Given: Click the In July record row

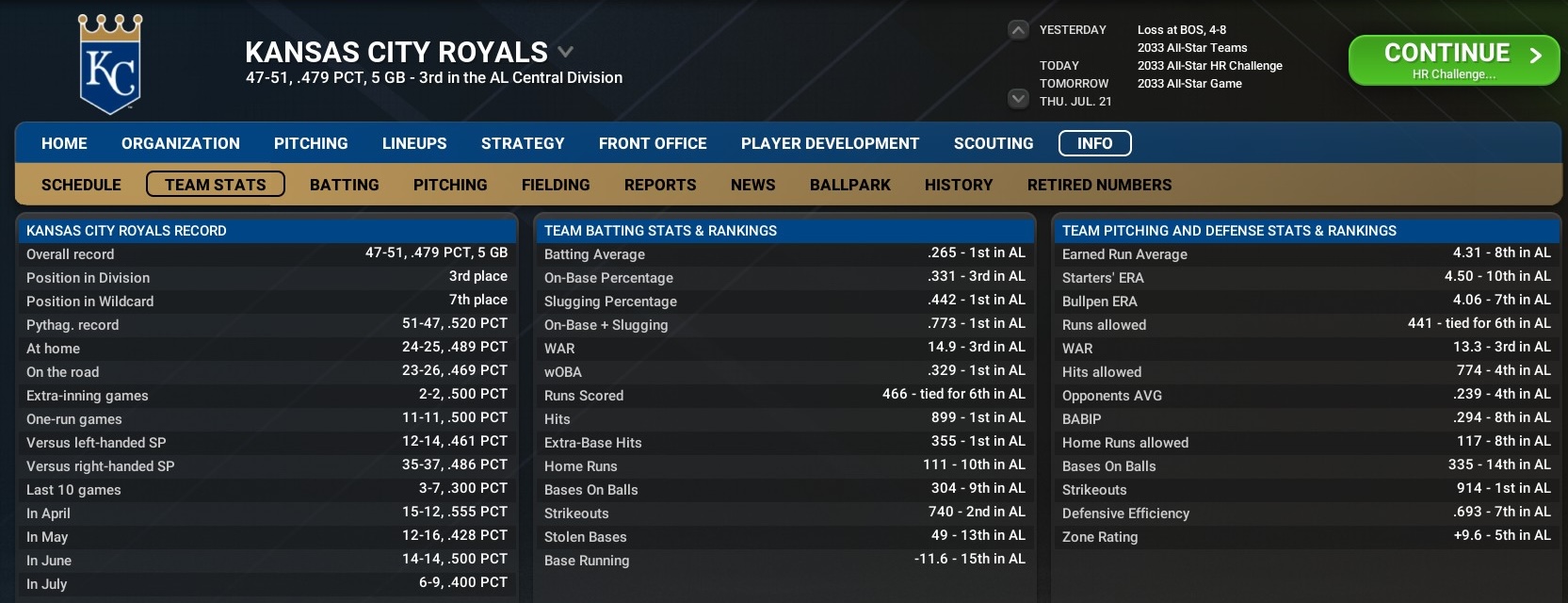Looking at the screenshot, I should coord(267,583).
